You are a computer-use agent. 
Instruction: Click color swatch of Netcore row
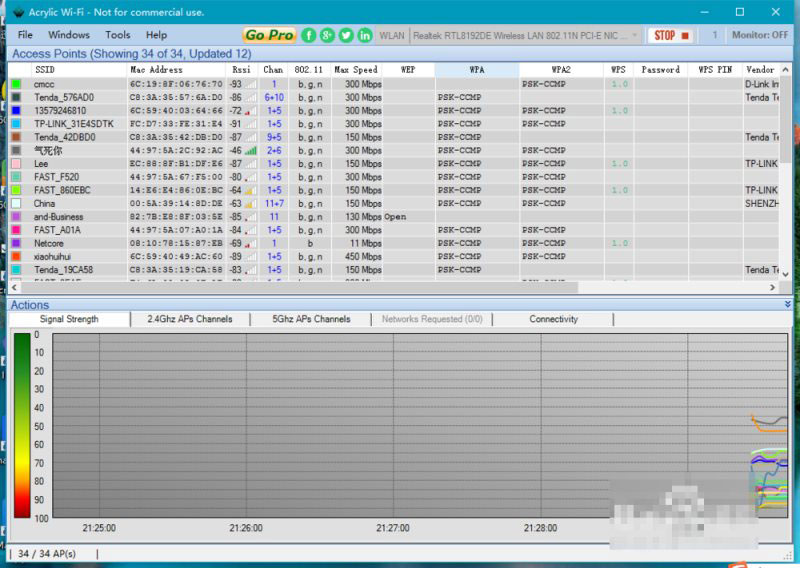(16, 243)
